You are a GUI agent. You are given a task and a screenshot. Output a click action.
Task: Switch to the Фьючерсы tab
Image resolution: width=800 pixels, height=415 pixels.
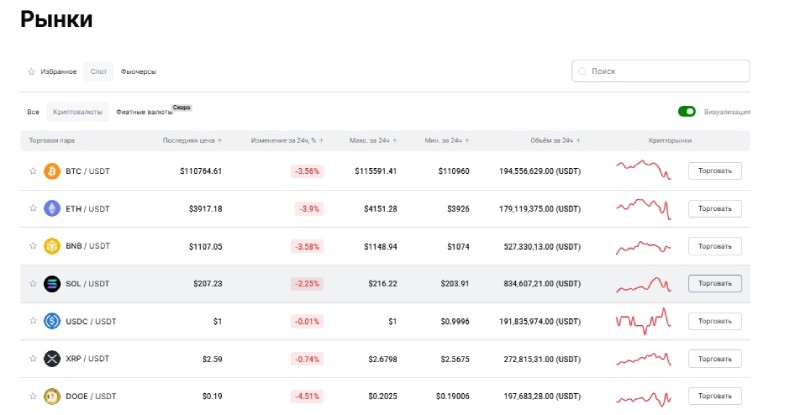pyautogui.click(x=138, y=72)
